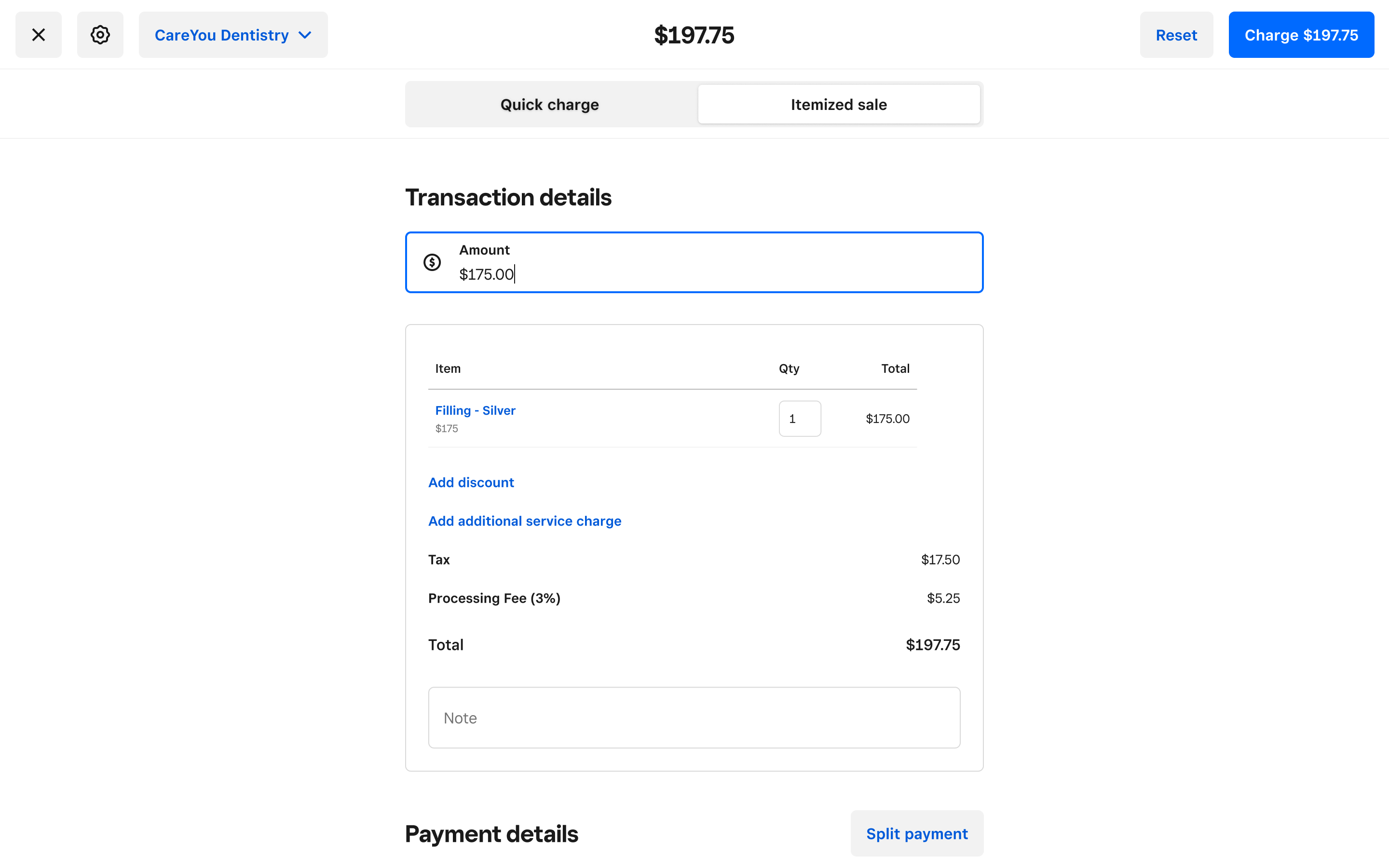Viewport: 1389px width, 868px height.
Task: Select the Itemized sale tab
Action: pyautogui.click(x=838, y=104)
